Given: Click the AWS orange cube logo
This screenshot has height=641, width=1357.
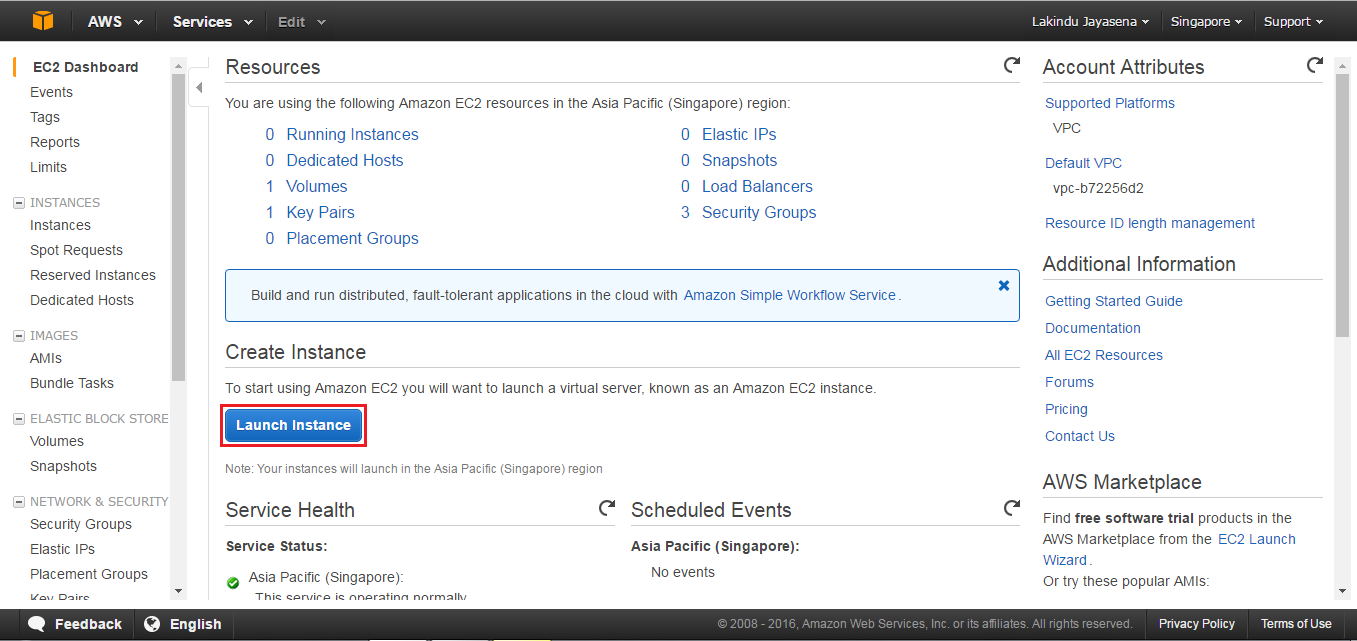Looking at the screenshot, I should 42,21.
